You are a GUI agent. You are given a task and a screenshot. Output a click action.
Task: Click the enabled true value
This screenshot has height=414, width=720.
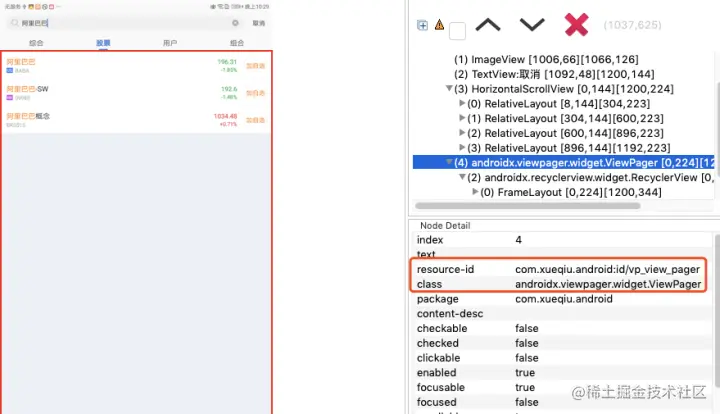pos(525,372)
